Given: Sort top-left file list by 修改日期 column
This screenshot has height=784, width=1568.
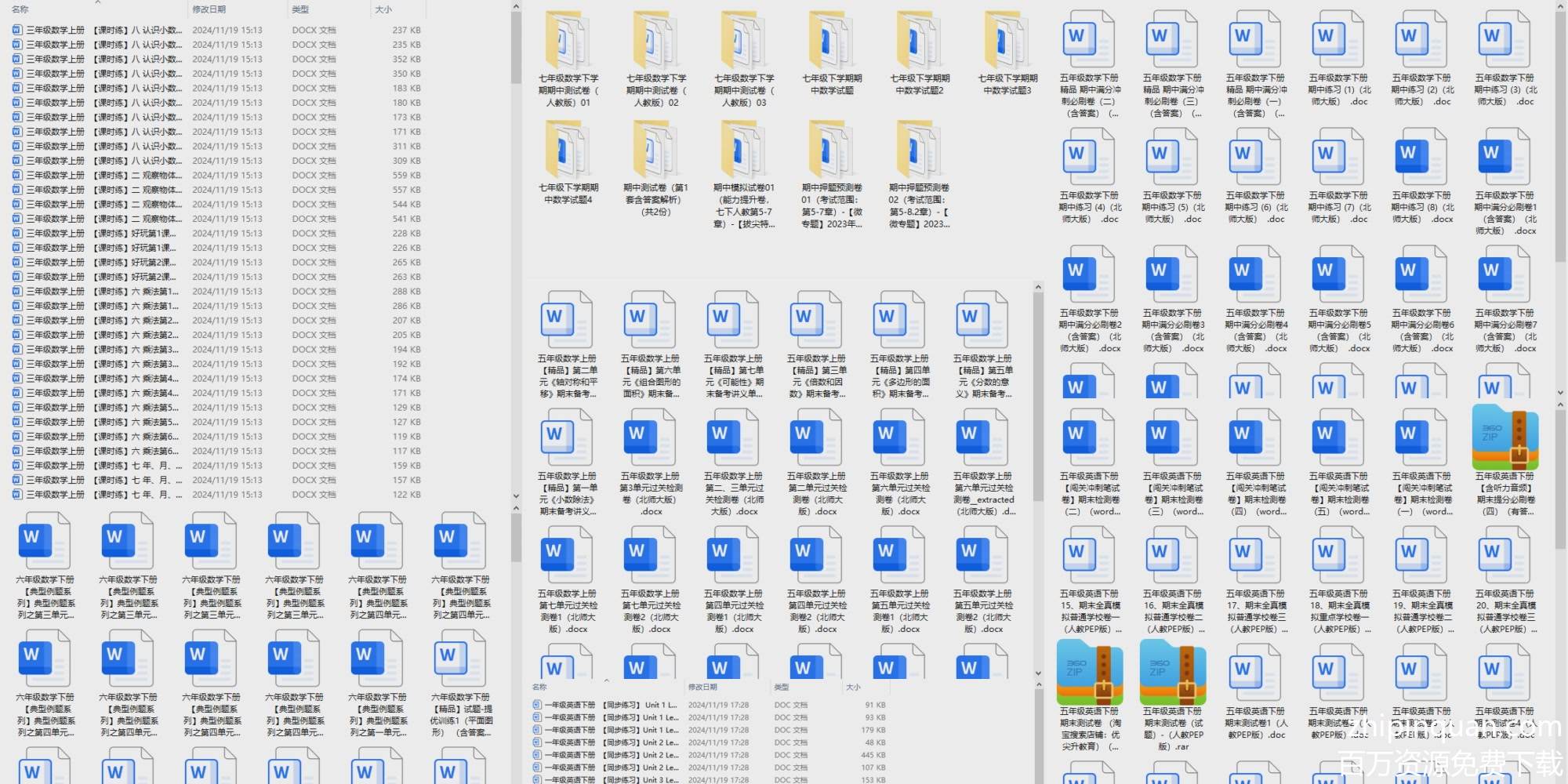Looking at the screenshot, I should tap(209, 9).
